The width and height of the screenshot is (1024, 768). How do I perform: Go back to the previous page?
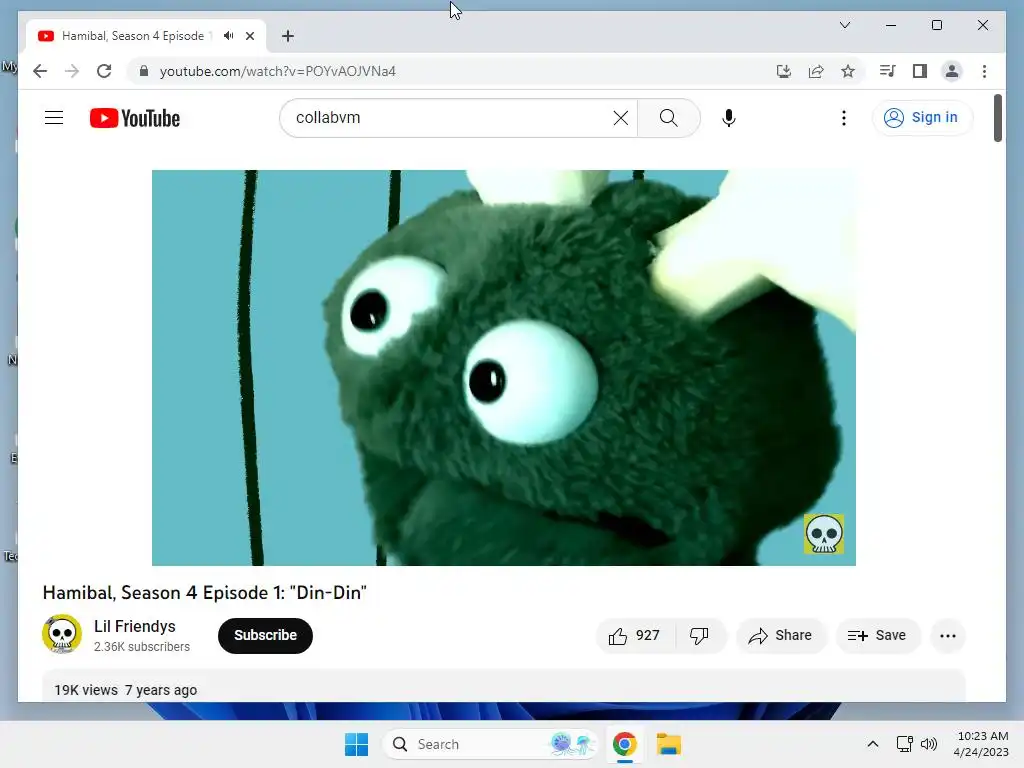tap(40, 71)
